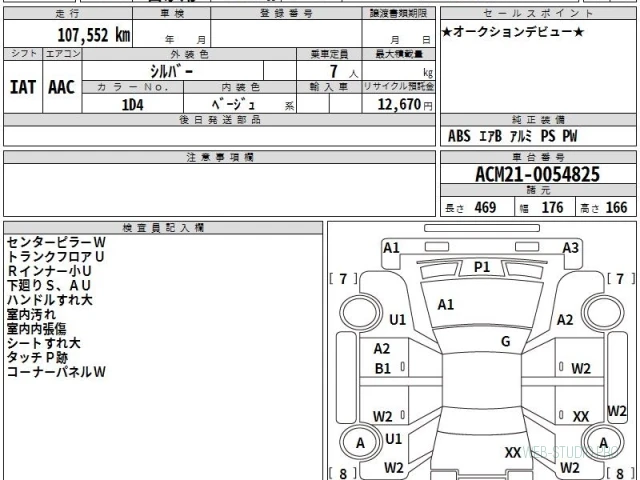The height and width of the screenshot is (480, 640).
Task: Select the length value 469
Action: click(x=485, y=207)
